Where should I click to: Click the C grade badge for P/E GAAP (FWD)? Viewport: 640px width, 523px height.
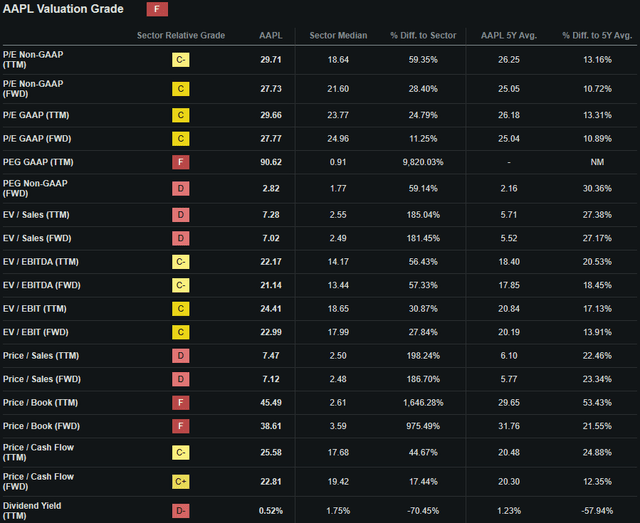(180, 139)
